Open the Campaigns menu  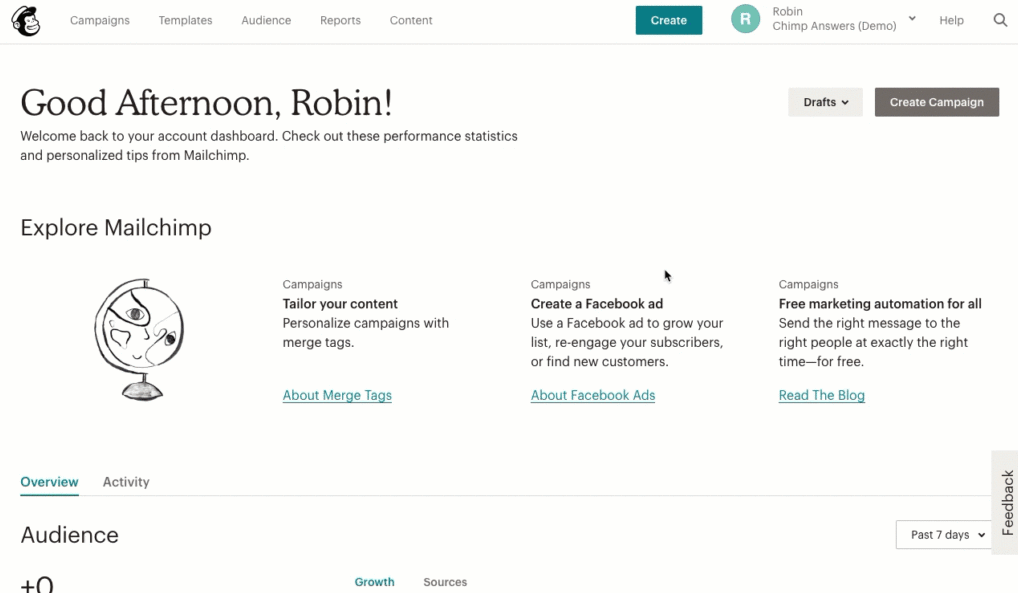coord(99,20)
